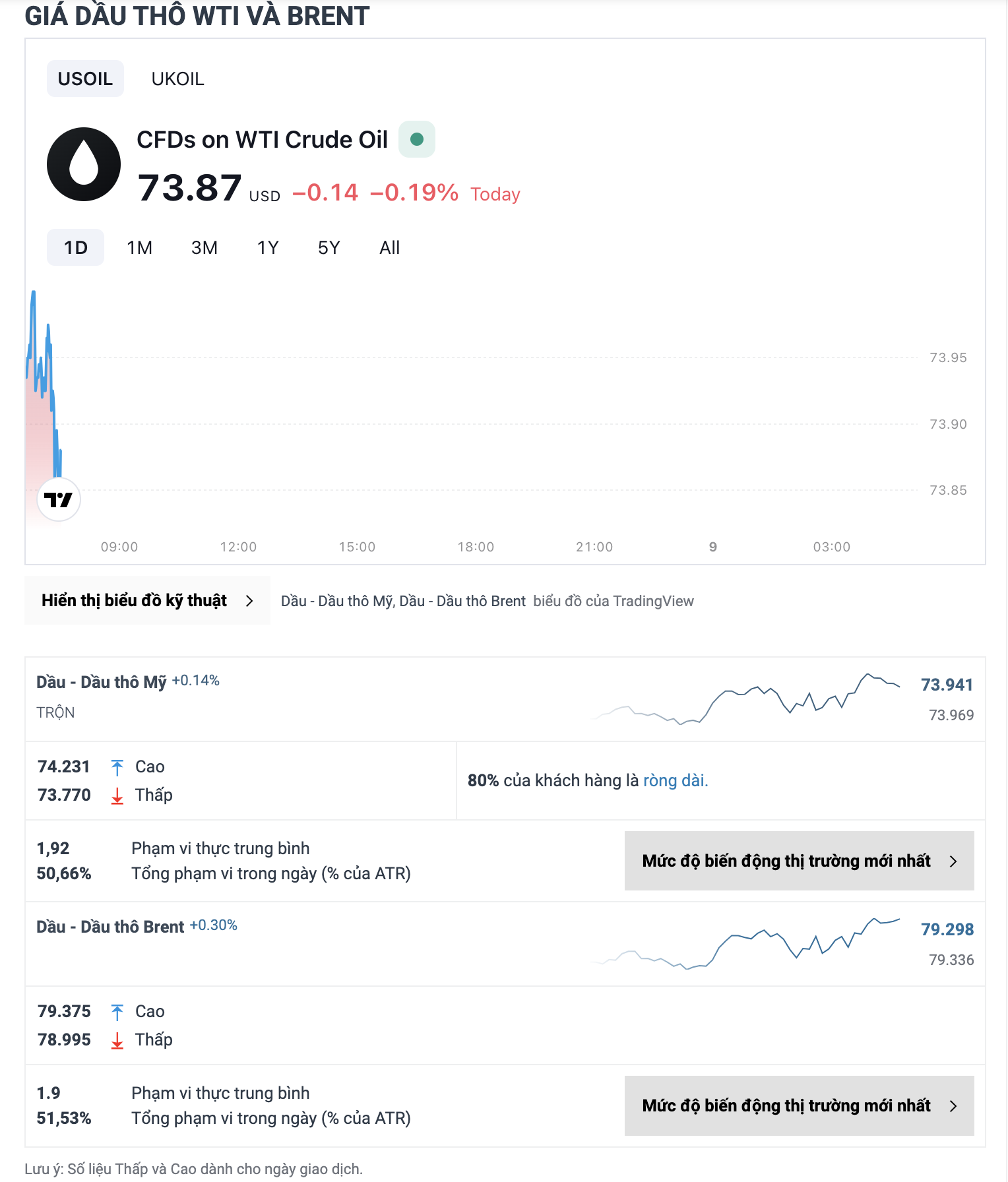Select the 5Y chart range
Screen dimensions: 1008x1182
point(329,248)
